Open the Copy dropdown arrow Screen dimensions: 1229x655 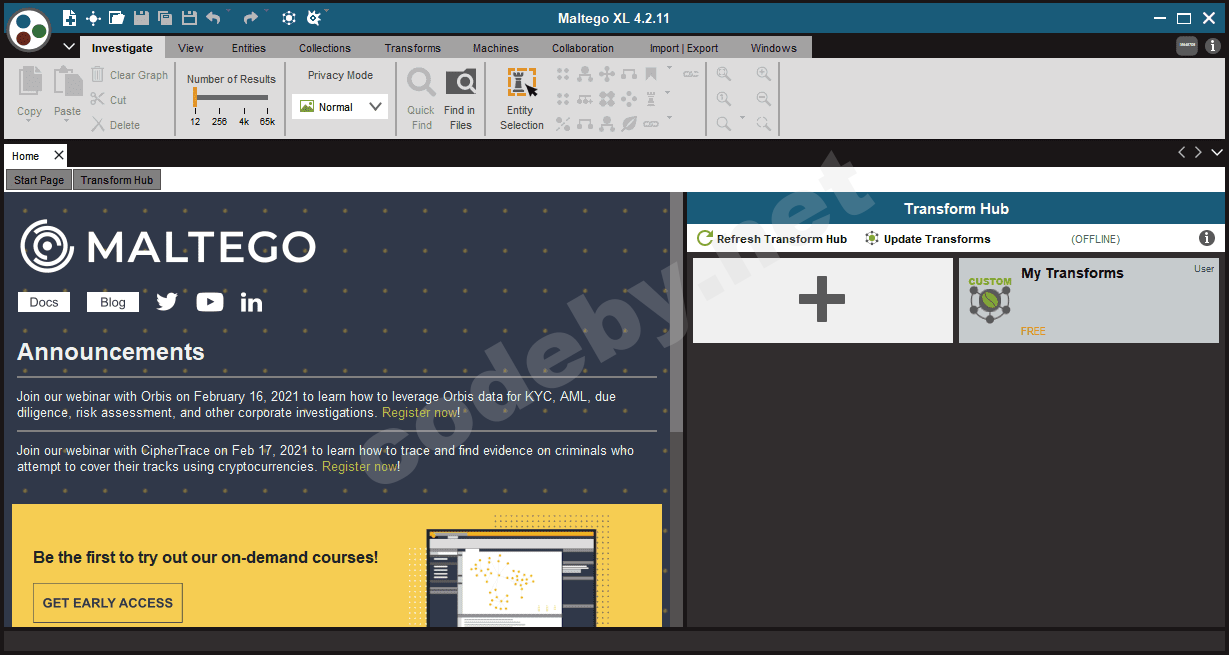click(x=30, y=123)
